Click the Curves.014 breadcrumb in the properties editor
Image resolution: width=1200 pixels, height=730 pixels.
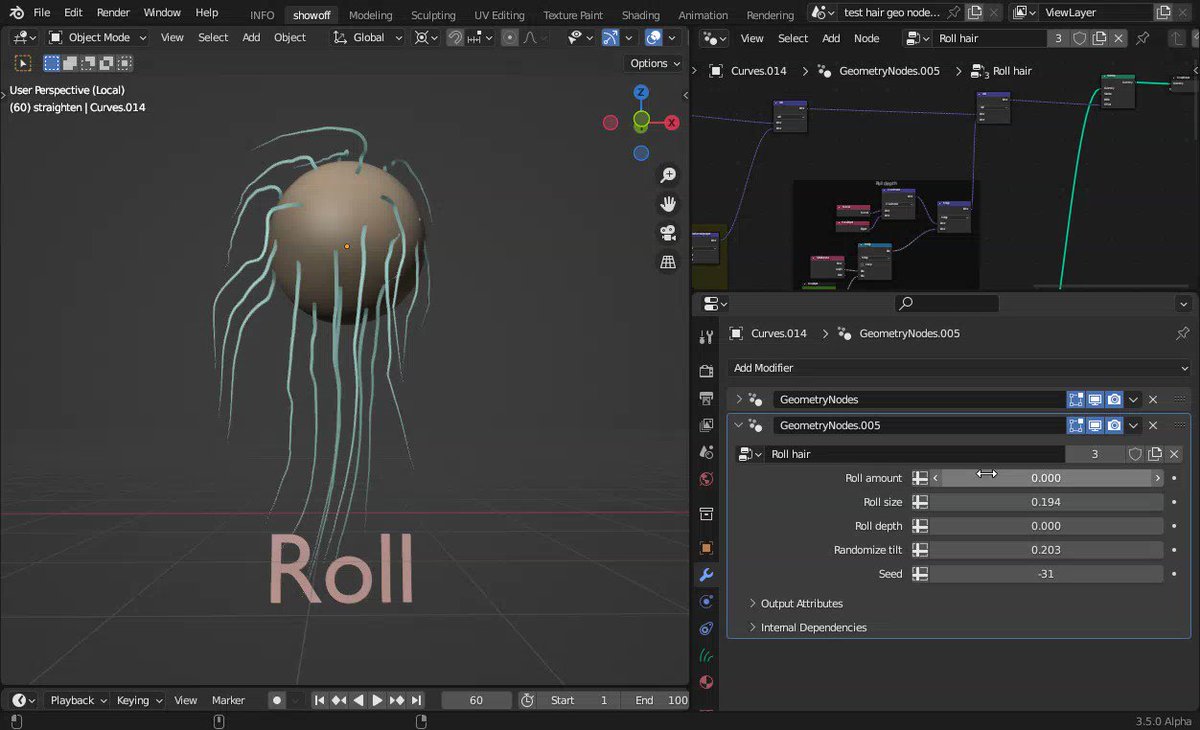[x=779, y=333]
